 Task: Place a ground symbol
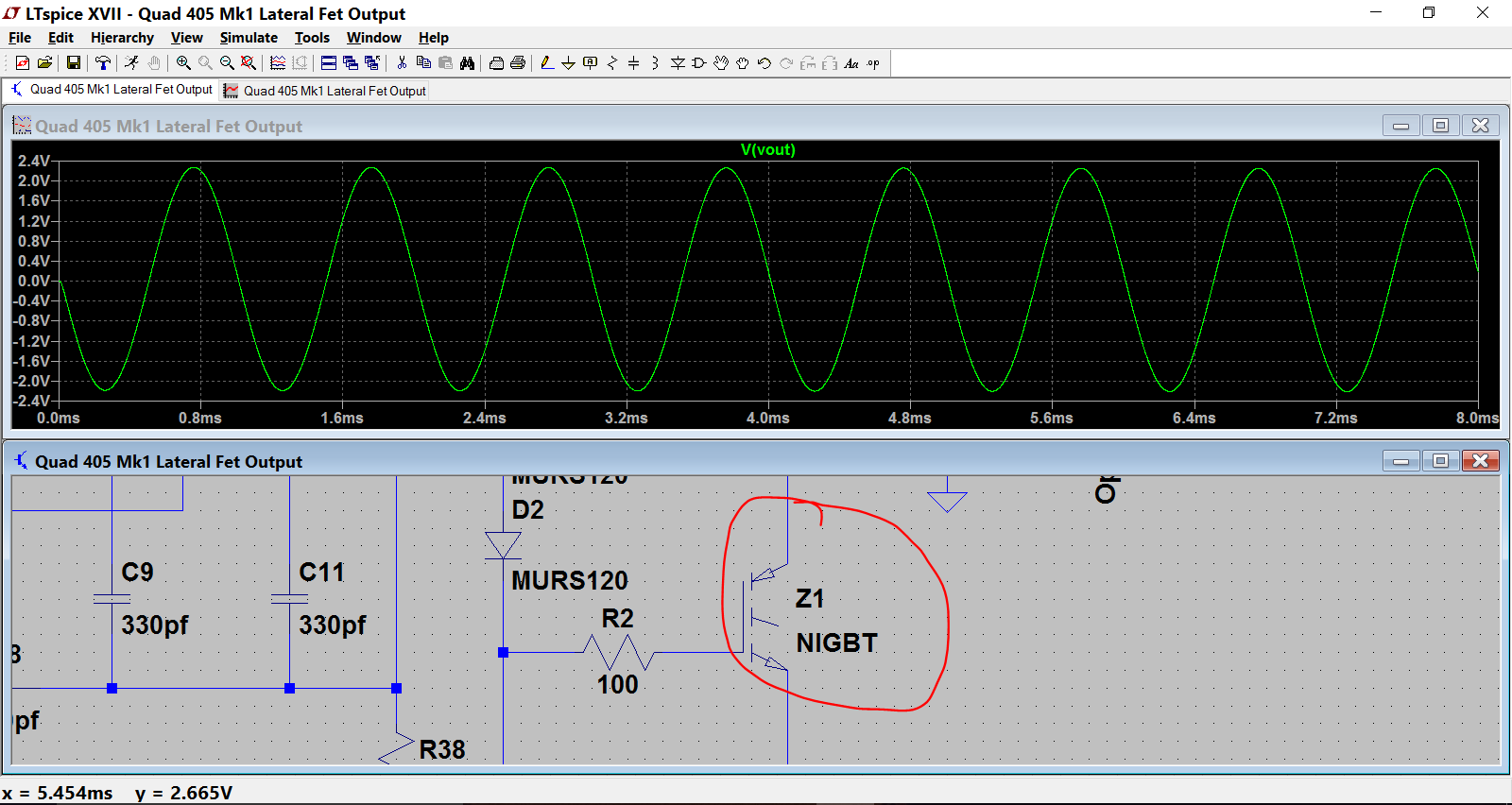[x=569, y=63]
